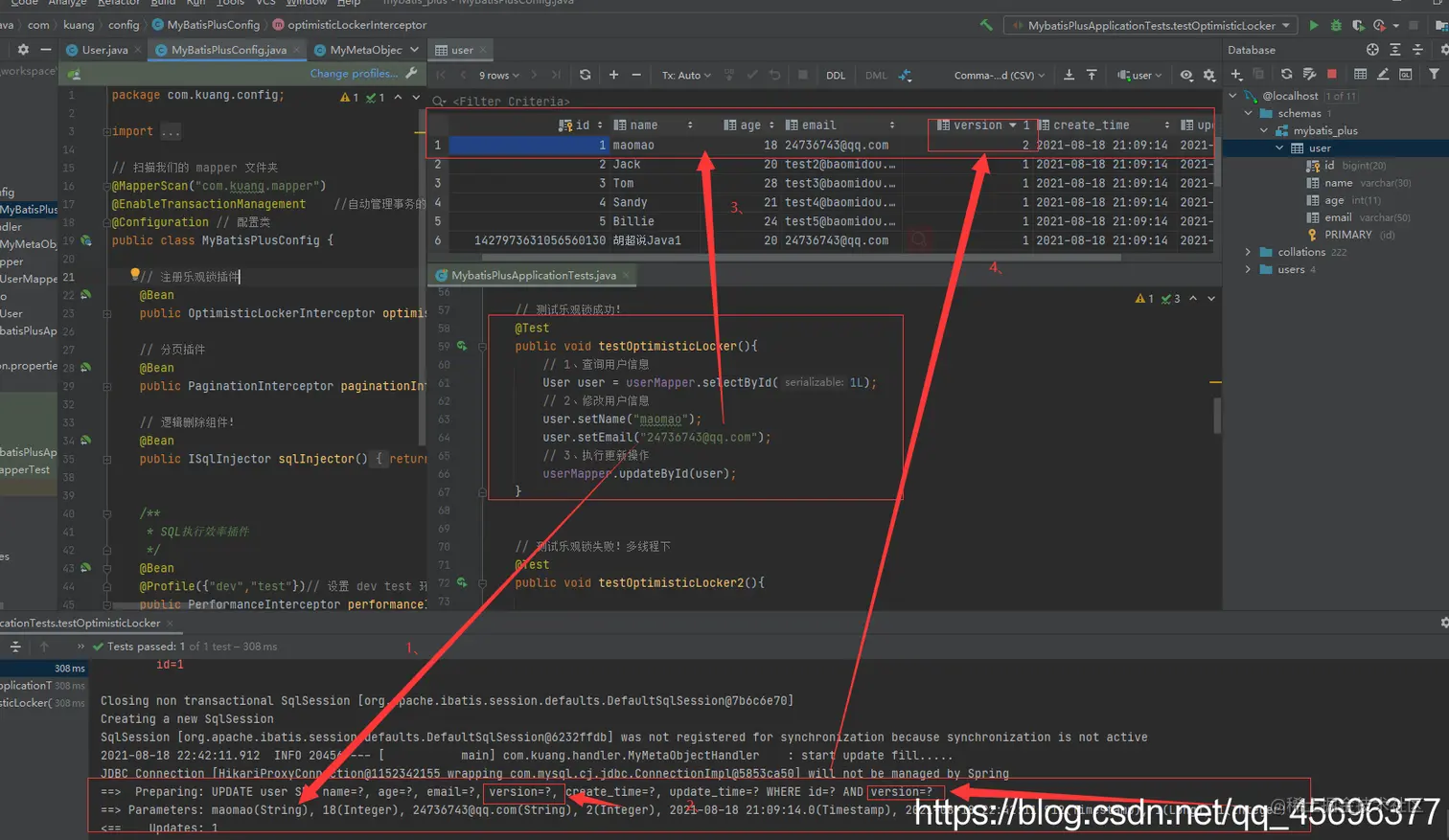Show hidden editor tabs dropdown

[414, 50]
